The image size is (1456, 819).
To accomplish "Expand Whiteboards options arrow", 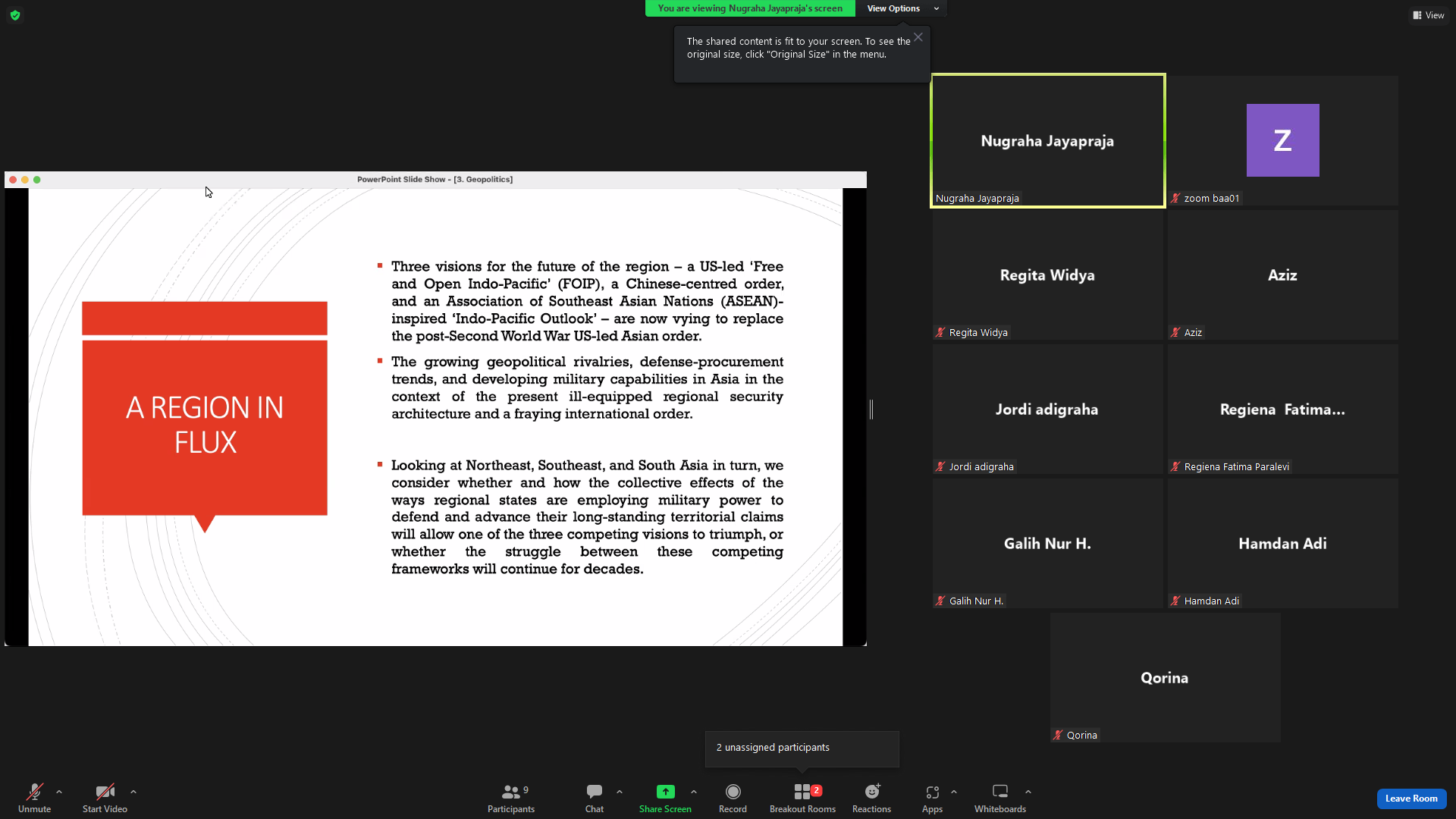I will 1028,792.
